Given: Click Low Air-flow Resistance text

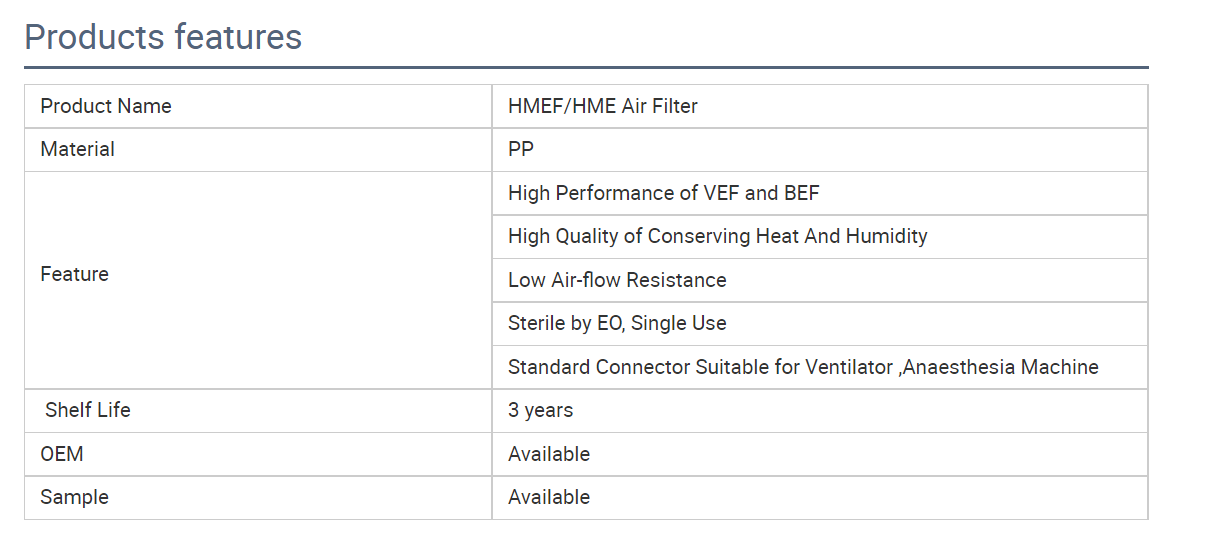Looking at the screenshot, I should [x=617, y=280].
